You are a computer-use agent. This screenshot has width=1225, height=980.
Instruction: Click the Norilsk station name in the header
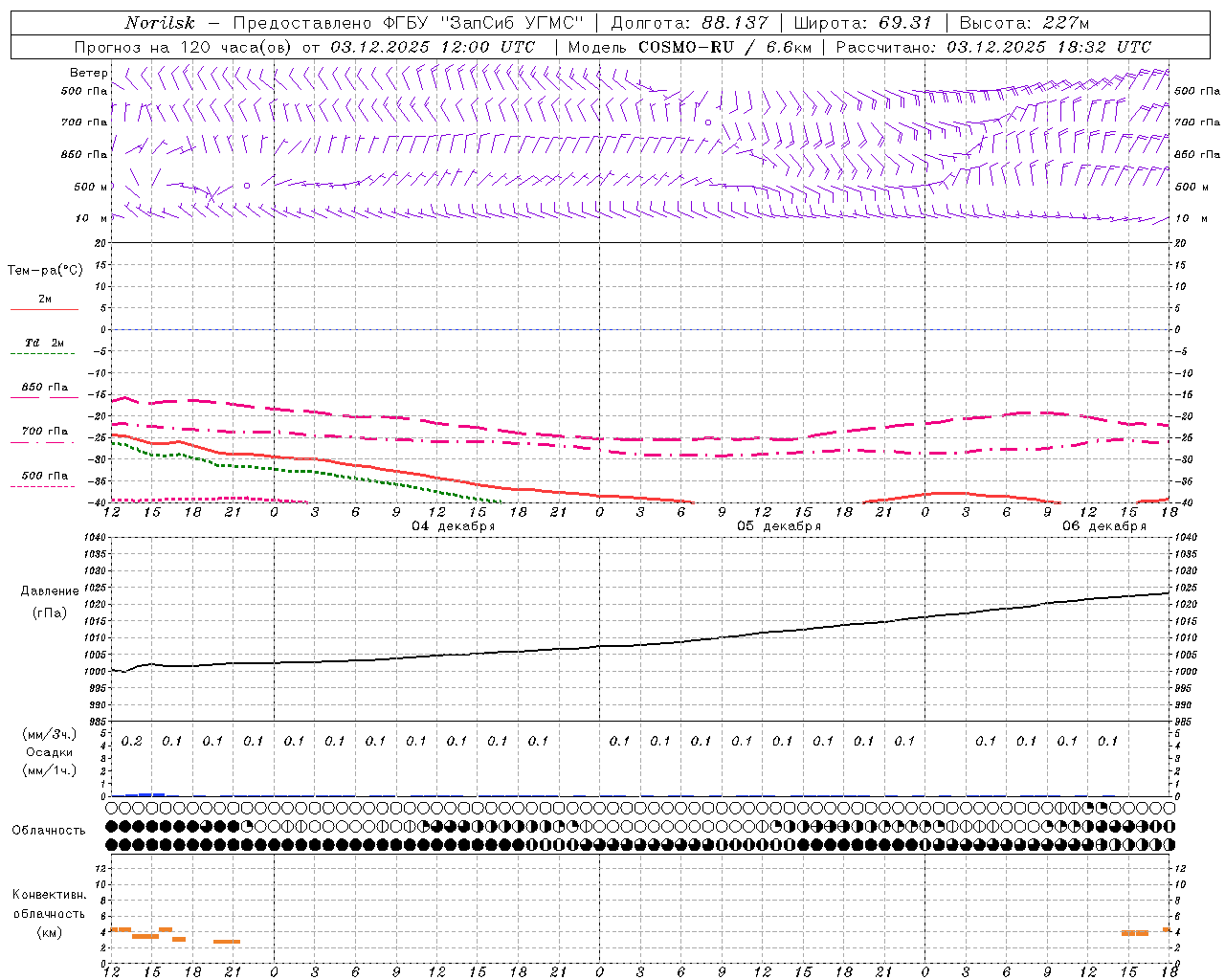click(159, 23)
